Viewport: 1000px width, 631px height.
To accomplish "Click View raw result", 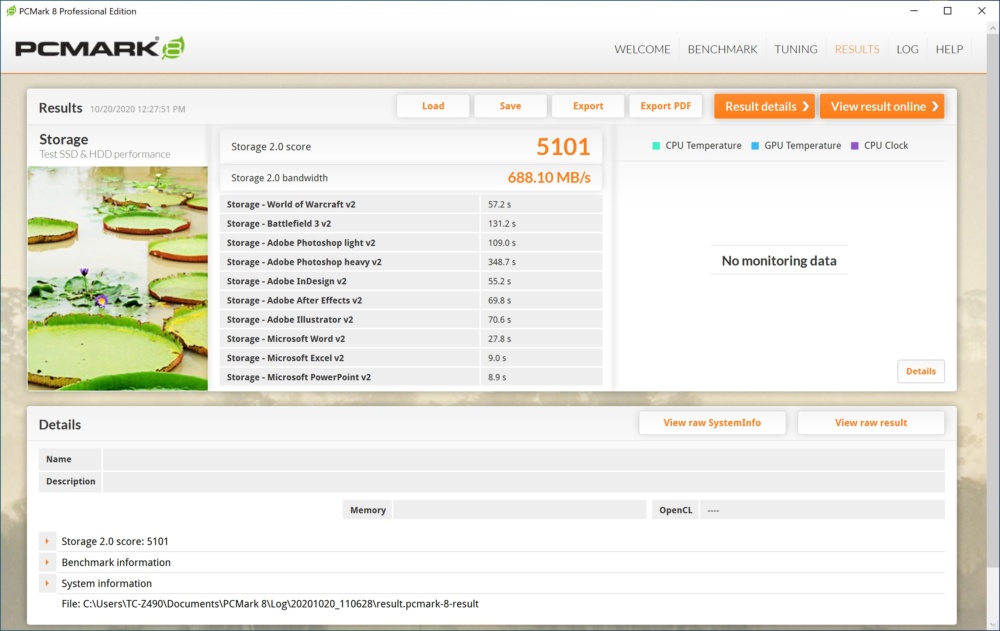I will [x=871, y=422].
